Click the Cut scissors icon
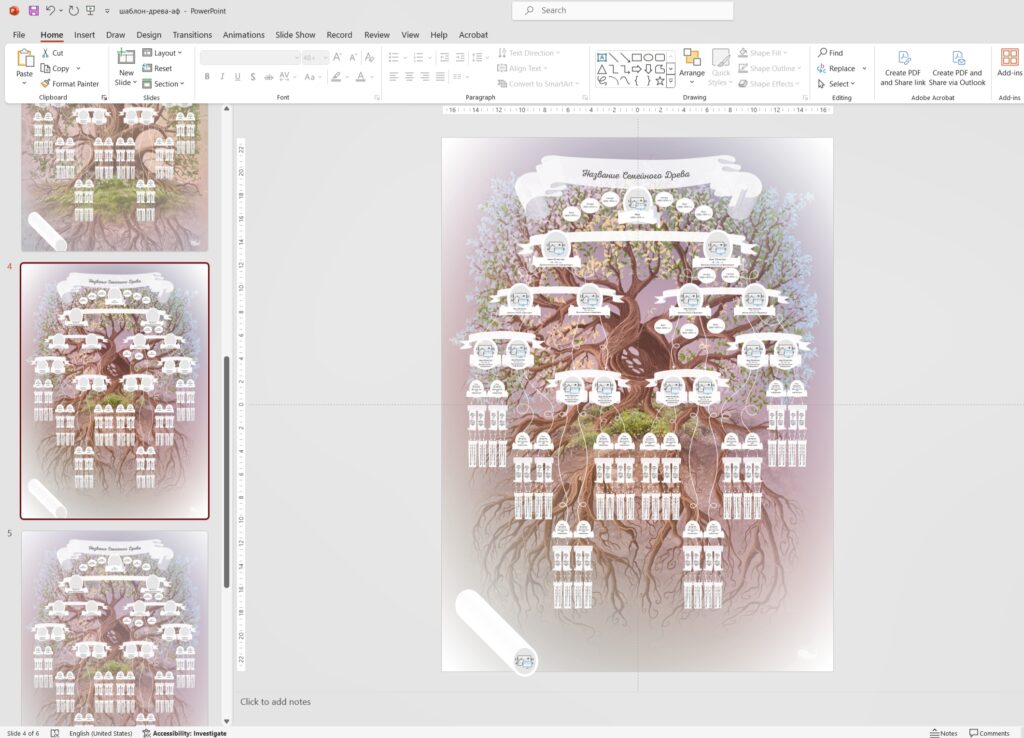1024x738 pixels. (x=46, y=53)
